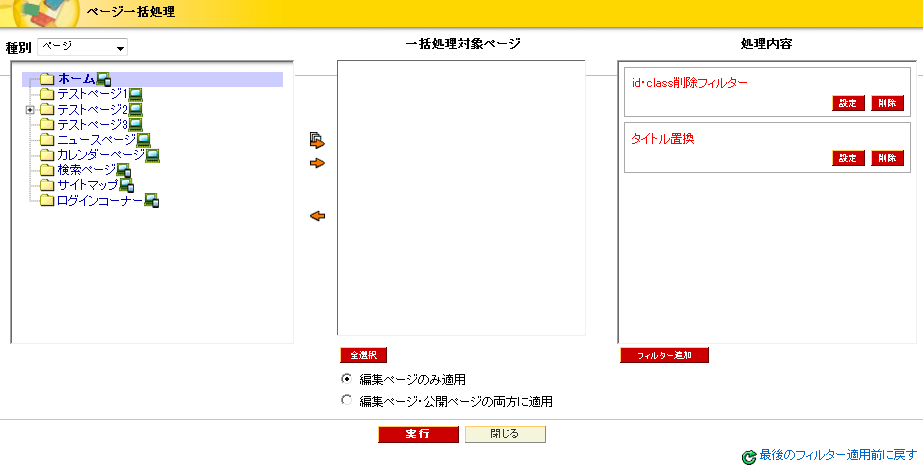Select サイトマップ in the page tree
Image resolution: width=923 pixels, height=469 pixels.
click(87, 185)
